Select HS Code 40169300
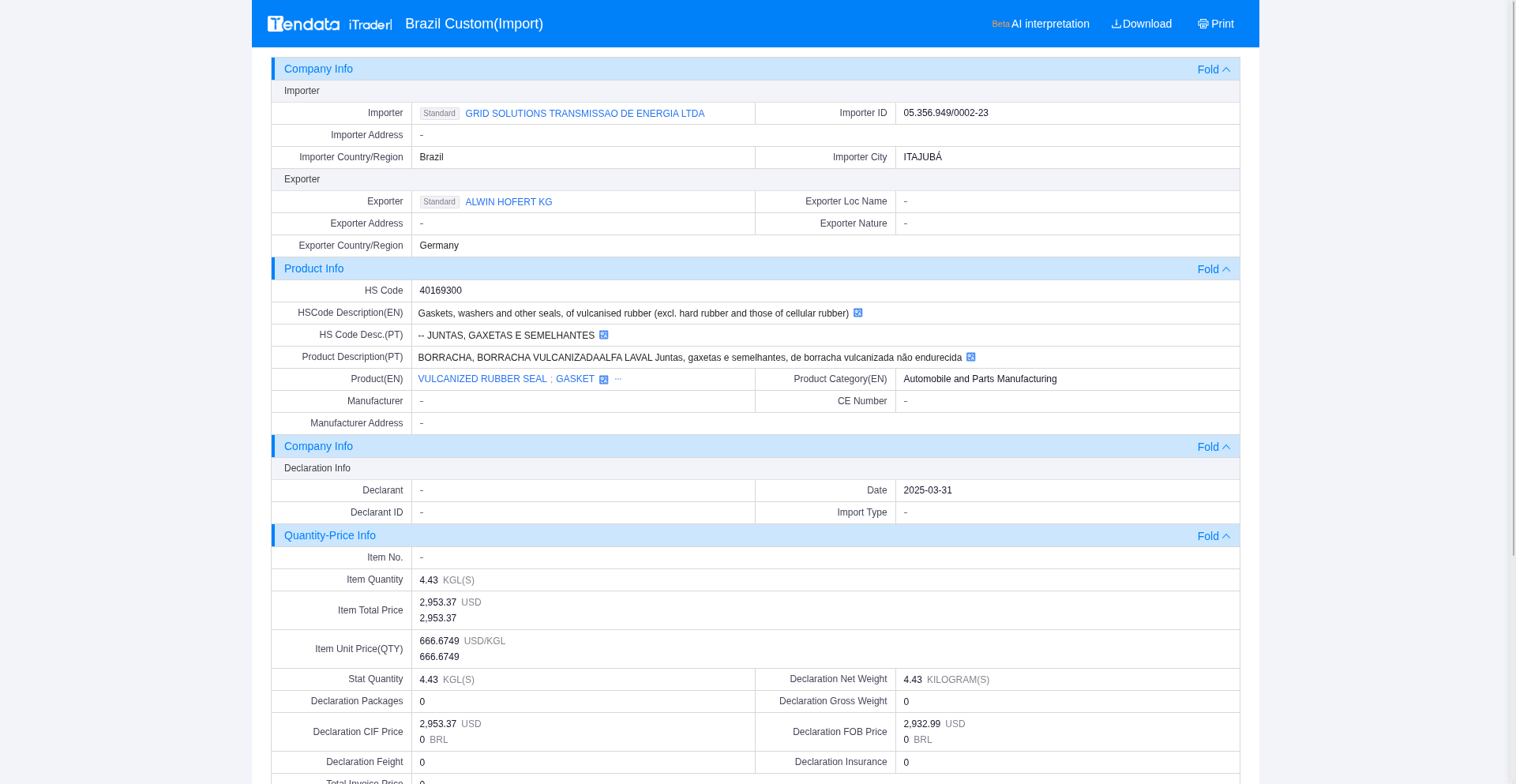1516x784 pixels. point(441,291)
